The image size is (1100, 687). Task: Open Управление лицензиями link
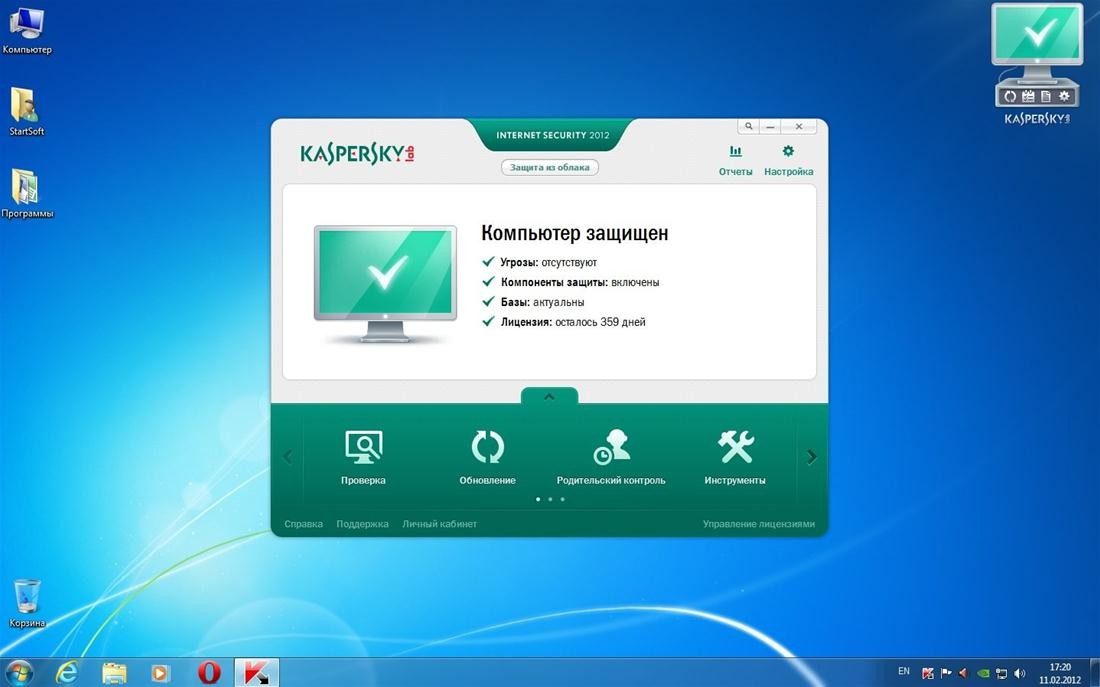coord(759,523)
